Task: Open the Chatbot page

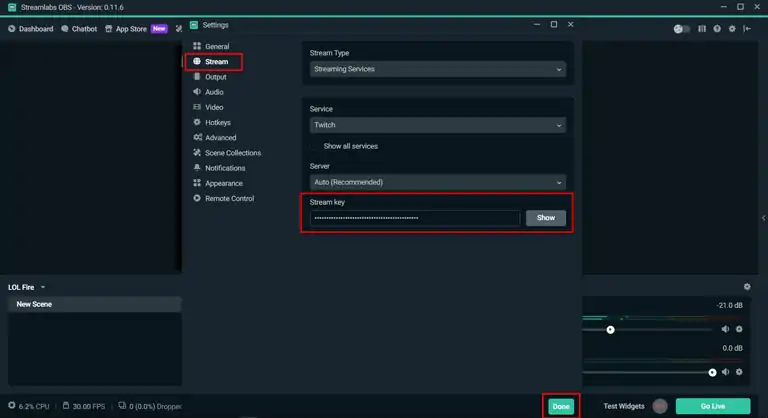Action: (x=79, y=29)
